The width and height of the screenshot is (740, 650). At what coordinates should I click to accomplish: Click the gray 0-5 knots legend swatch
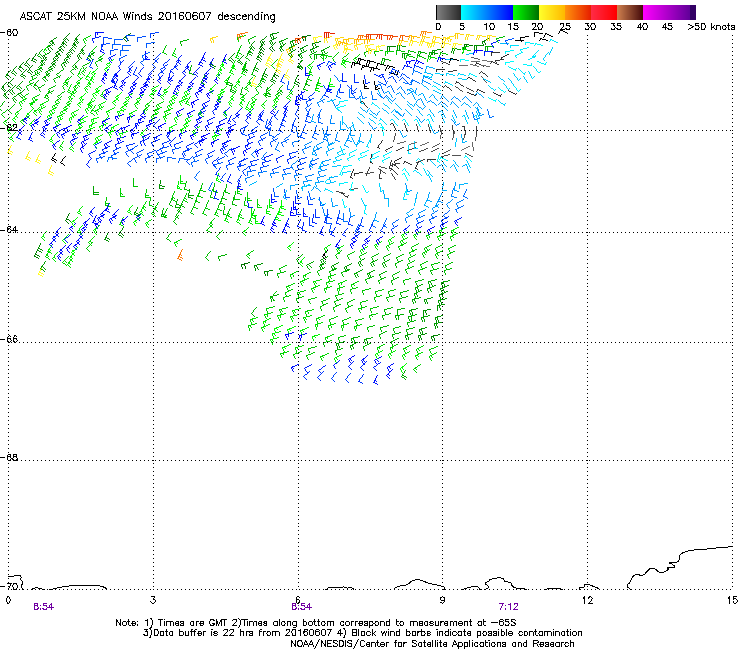coord(448,12)
